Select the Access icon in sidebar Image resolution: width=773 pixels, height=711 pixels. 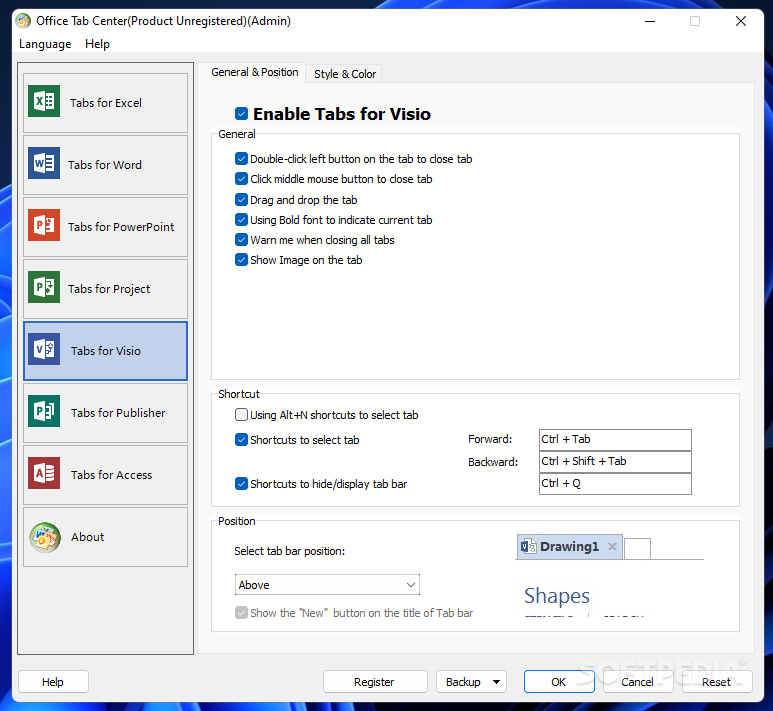(44, 473)
